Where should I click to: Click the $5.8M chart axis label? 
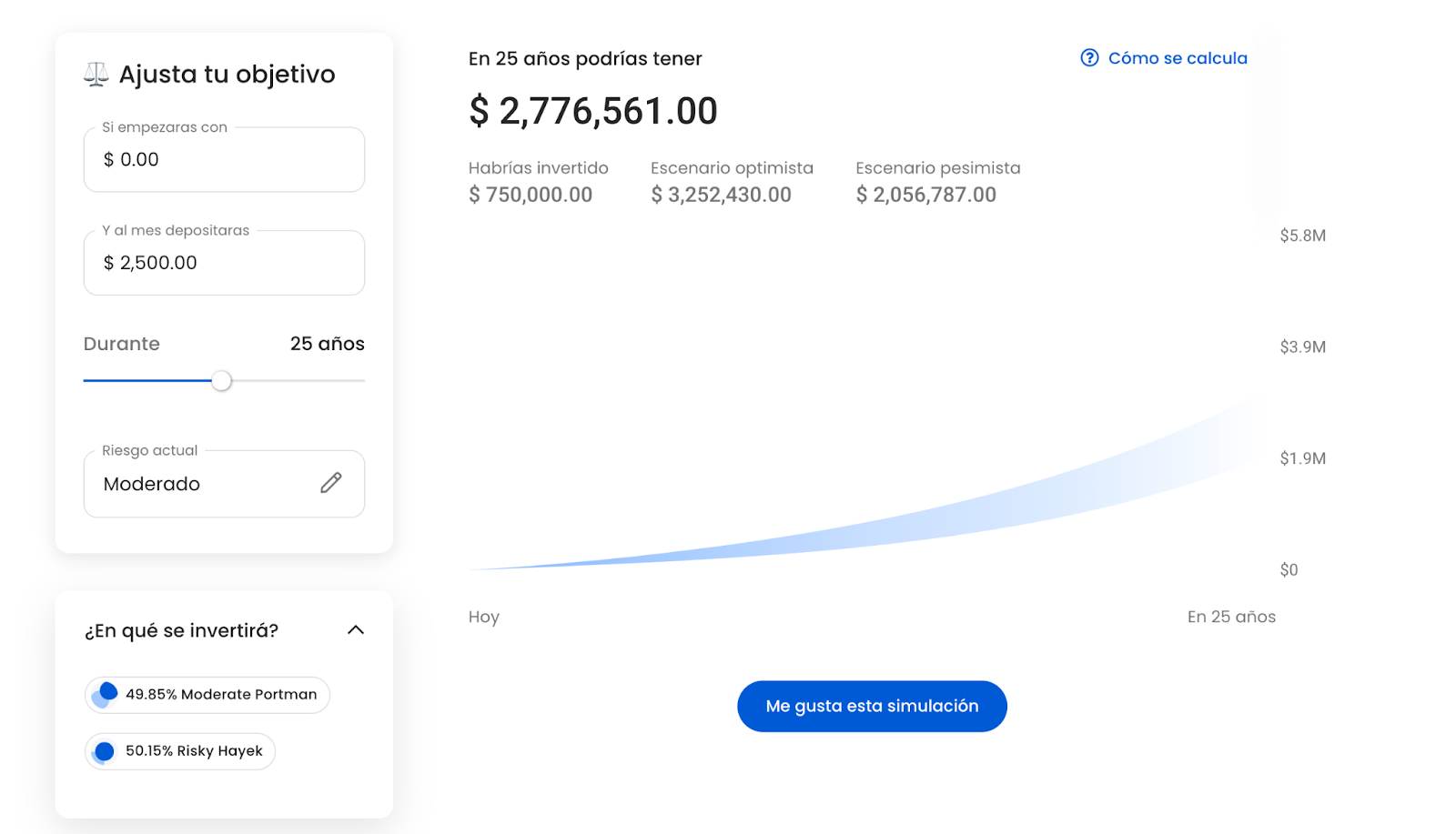point(1302,236)
